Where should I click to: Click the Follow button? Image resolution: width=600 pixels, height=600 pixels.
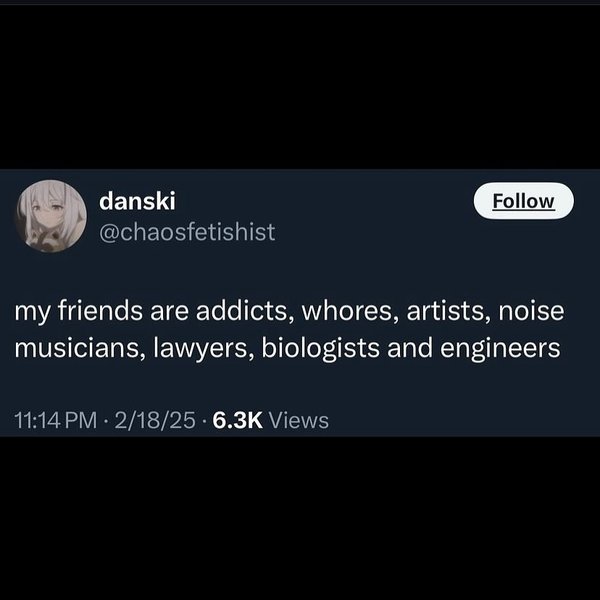coord(523,201)
